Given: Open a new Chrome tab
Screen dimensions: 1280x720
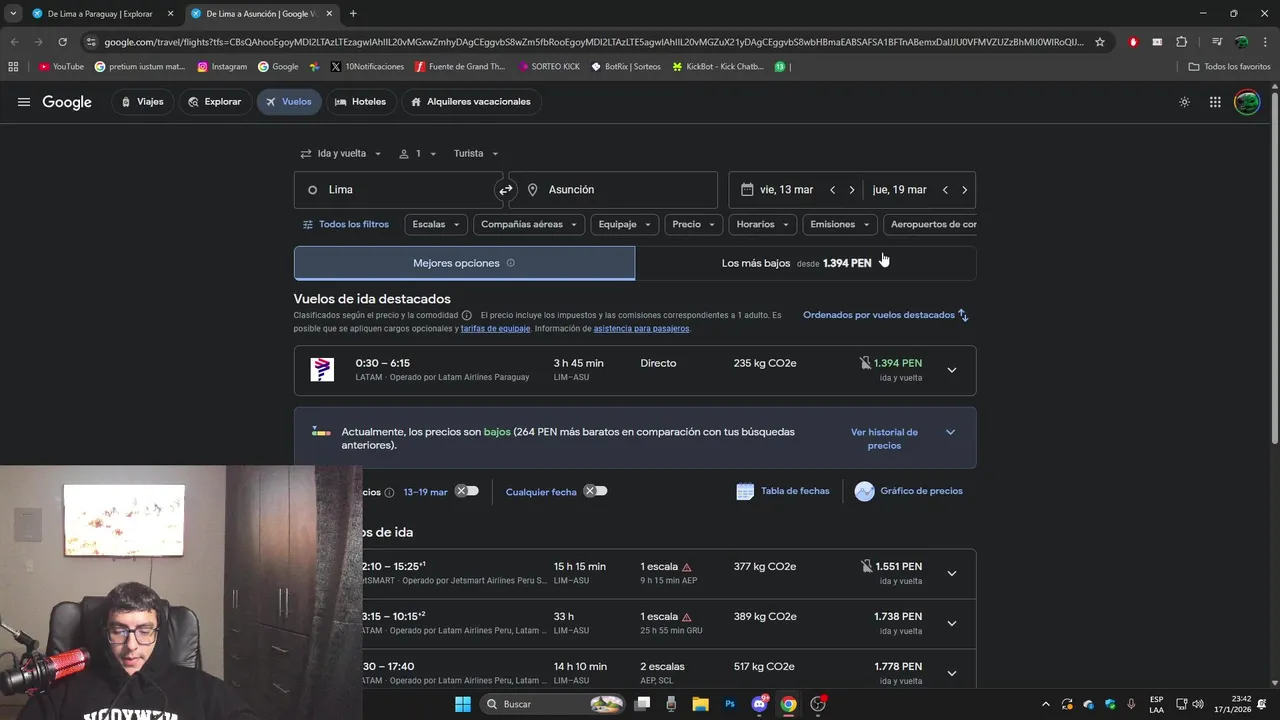Looking at the screenshot, I should pos(353,14).
